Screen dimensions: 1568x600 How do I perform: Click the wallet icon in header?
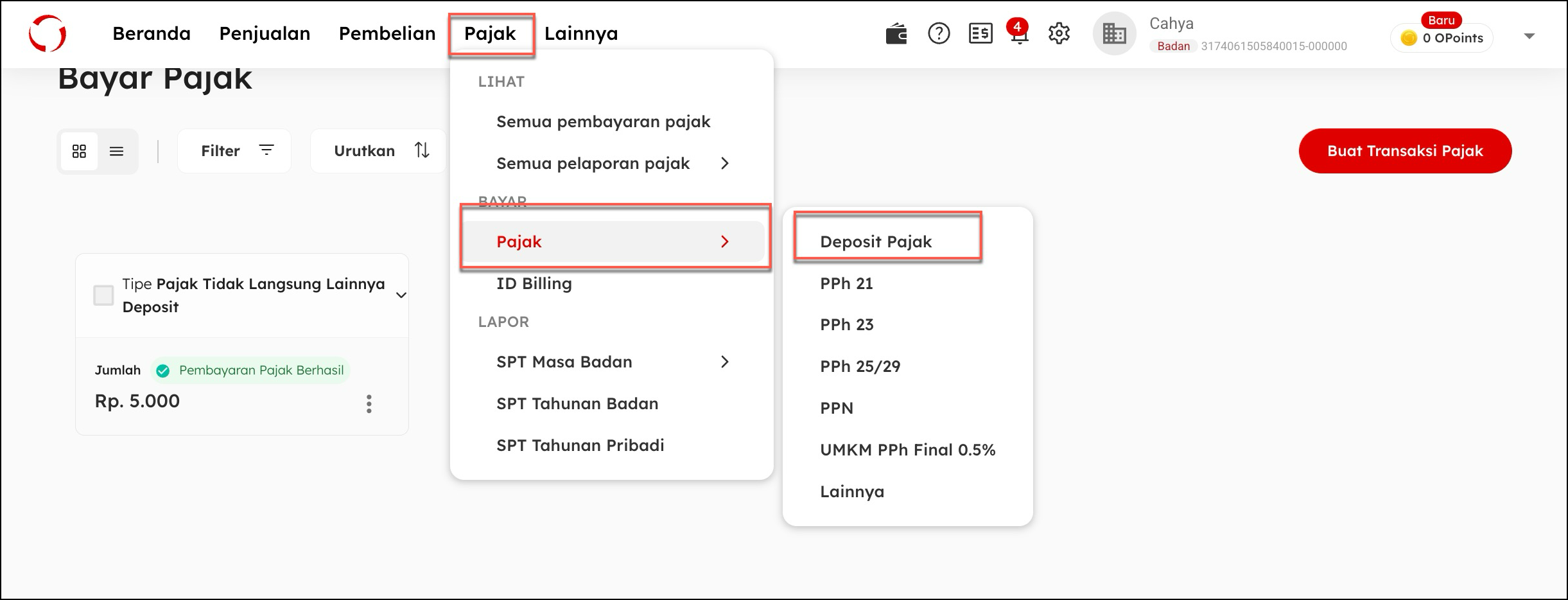pos(896,33)
